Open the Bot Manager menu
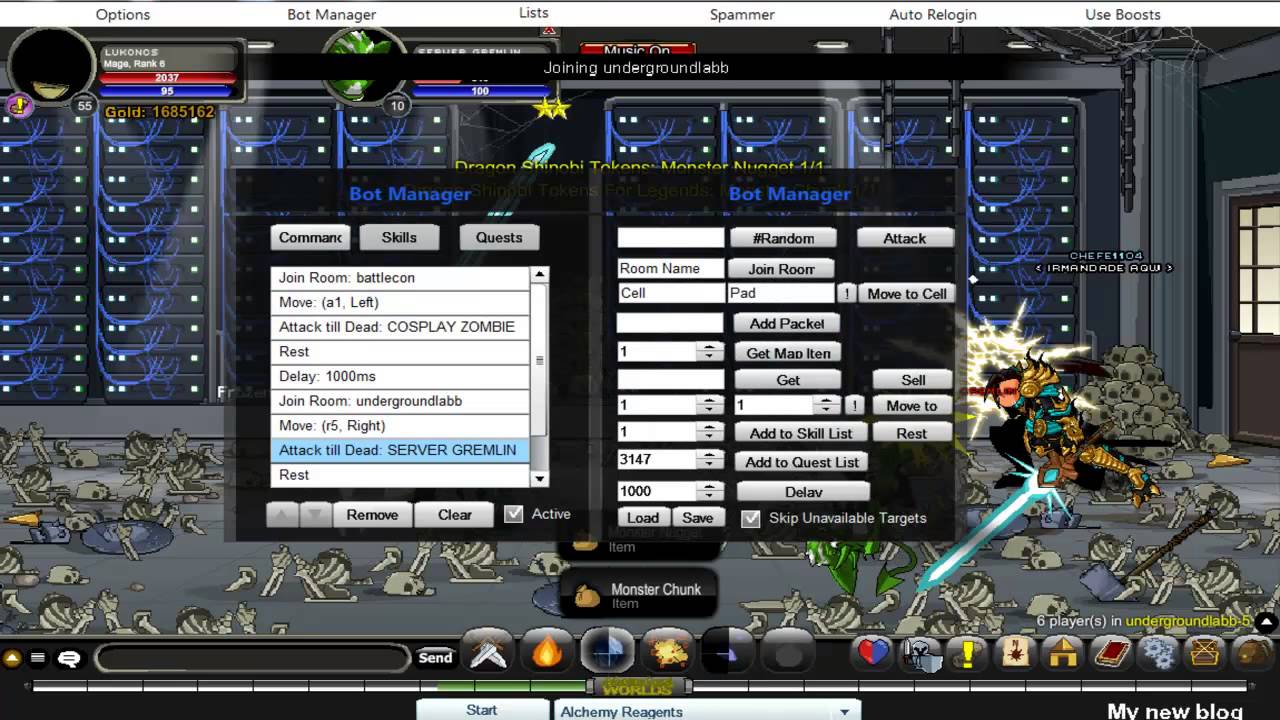1280x720 pixels. [331, 14]
